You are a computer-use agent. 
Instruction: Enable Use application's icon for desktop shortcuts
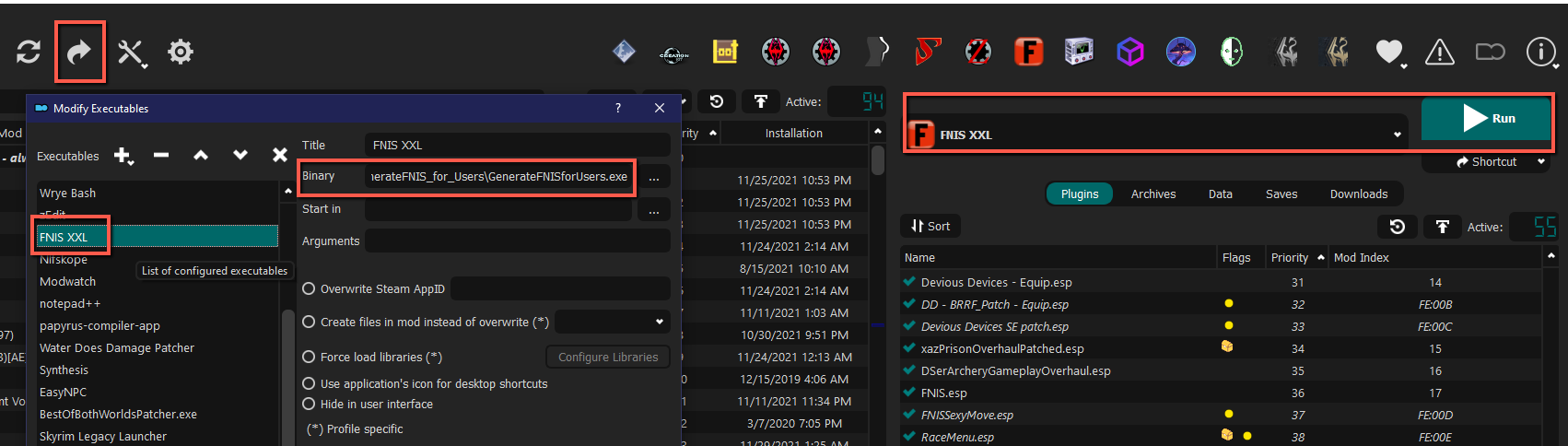click(310, 383)
